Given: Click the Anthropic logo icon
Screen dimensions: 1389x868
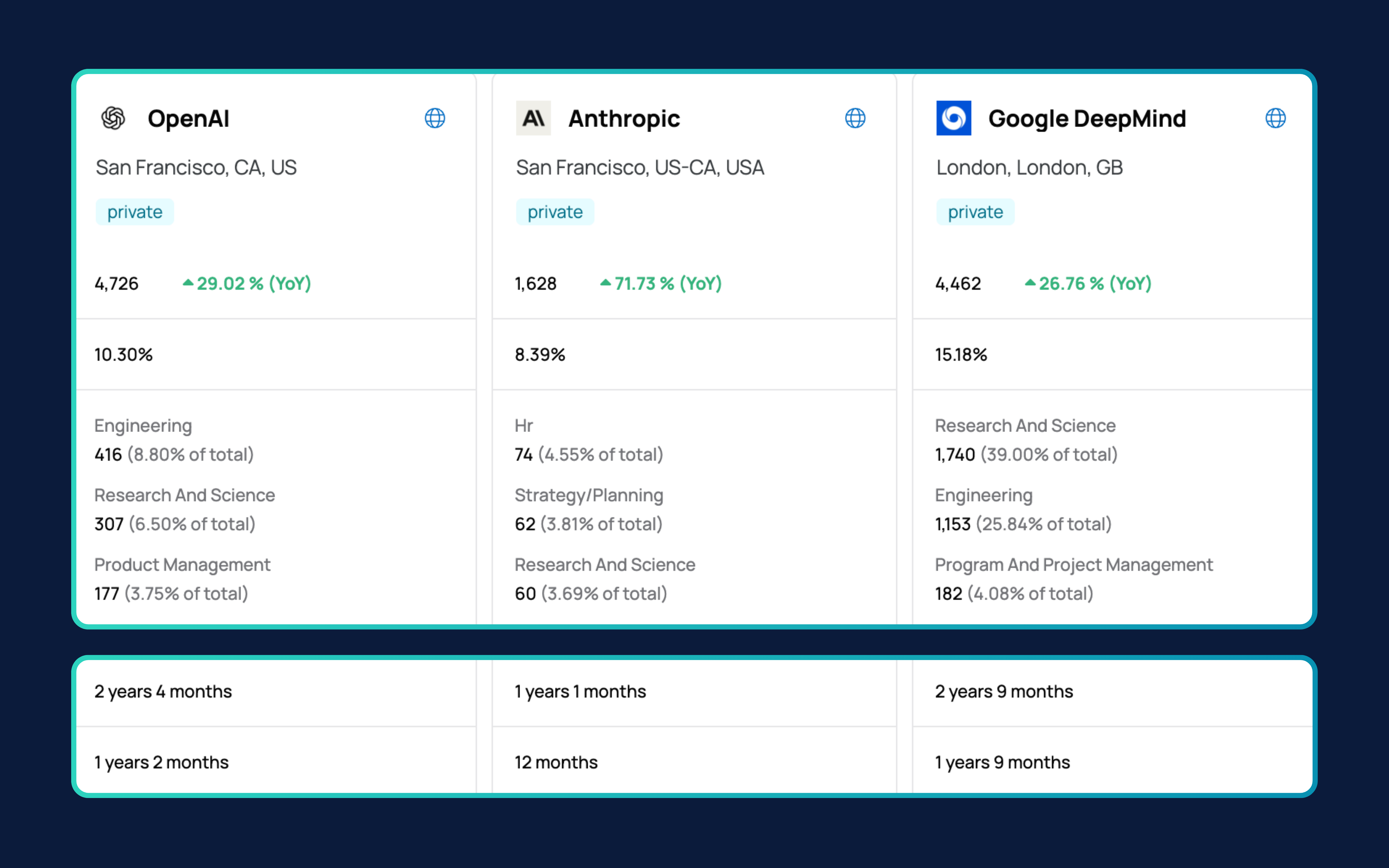Looking at the screenshot, I should [533, 118].
